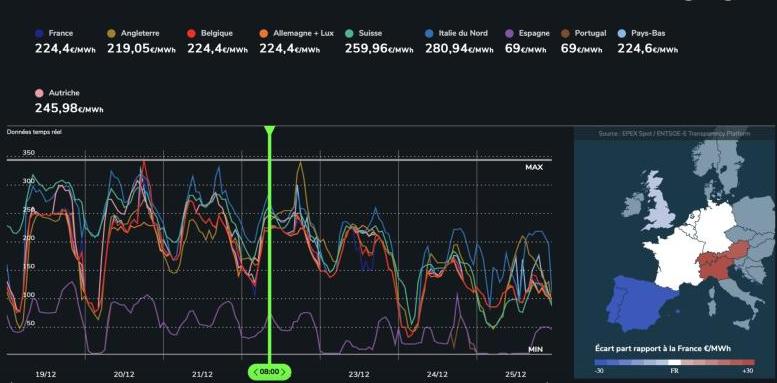This screenshot has width=777, height=383.
Task: Select the France legend label
Action: coord(61,33)
